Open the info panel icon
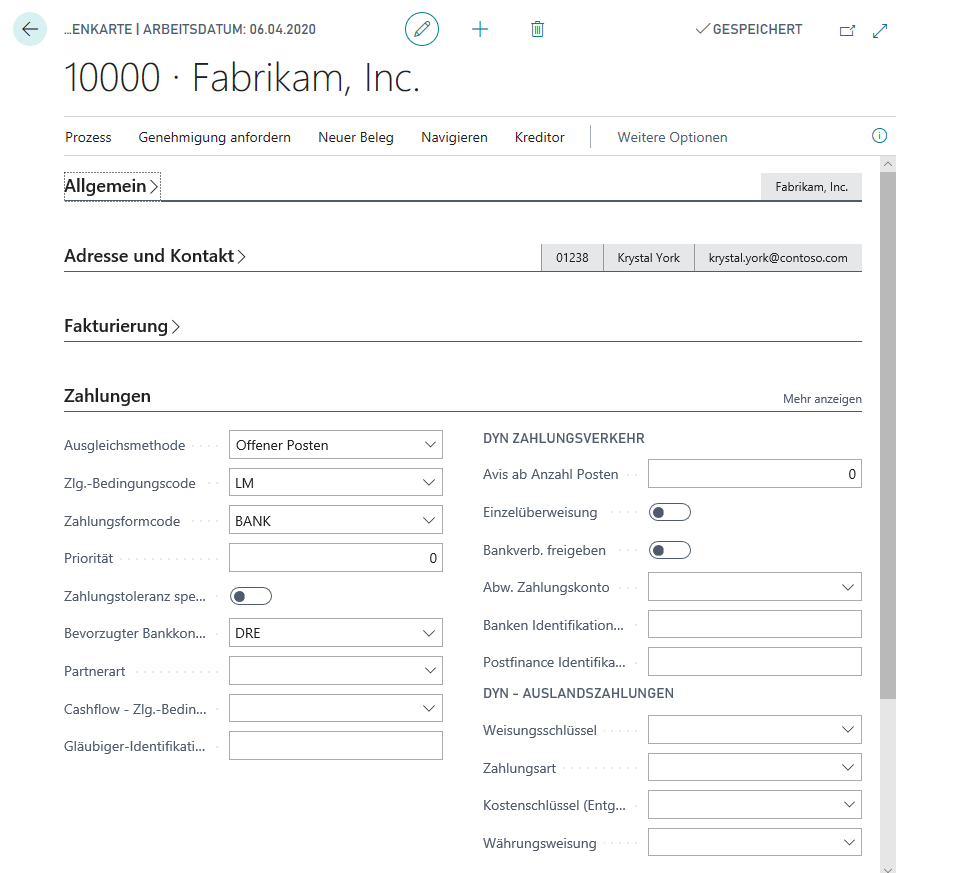958x873 pixels. [x=879, y=135]
